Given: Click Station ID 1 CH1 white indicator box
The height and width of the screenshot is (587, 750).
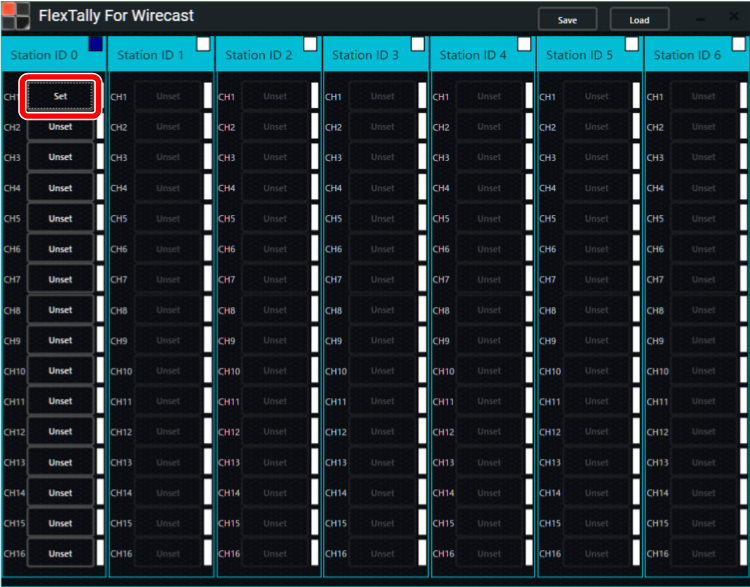Looking at the screenshot, I should click(x=208, y=97).
